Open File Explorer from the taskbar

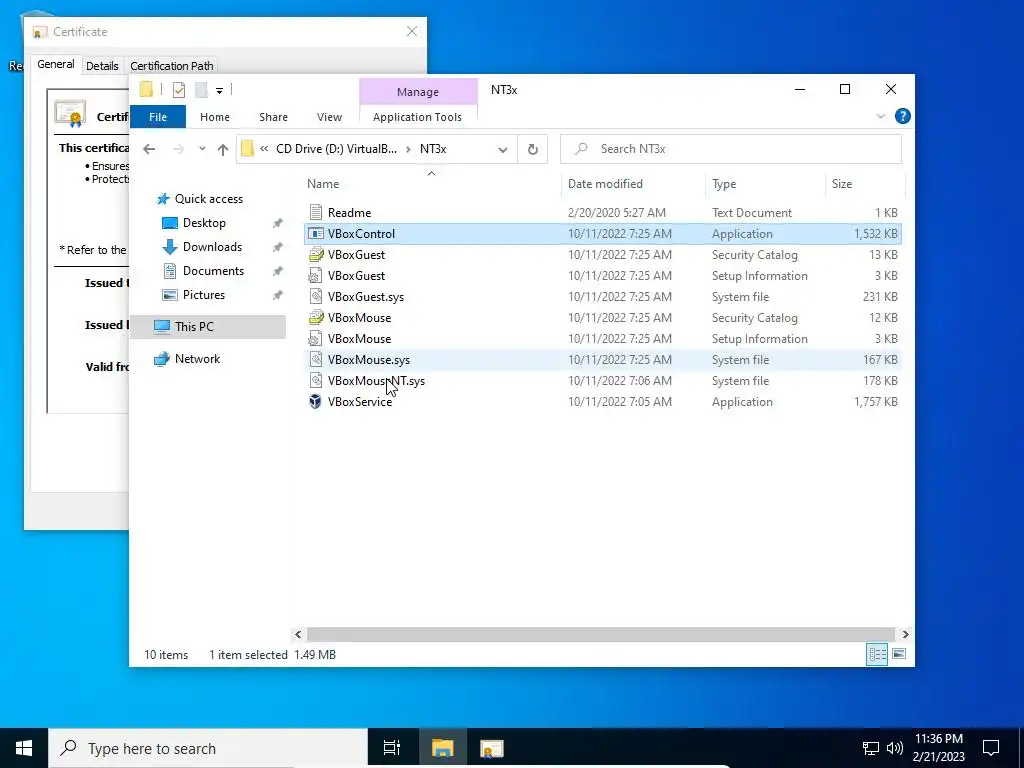[442, 748]
